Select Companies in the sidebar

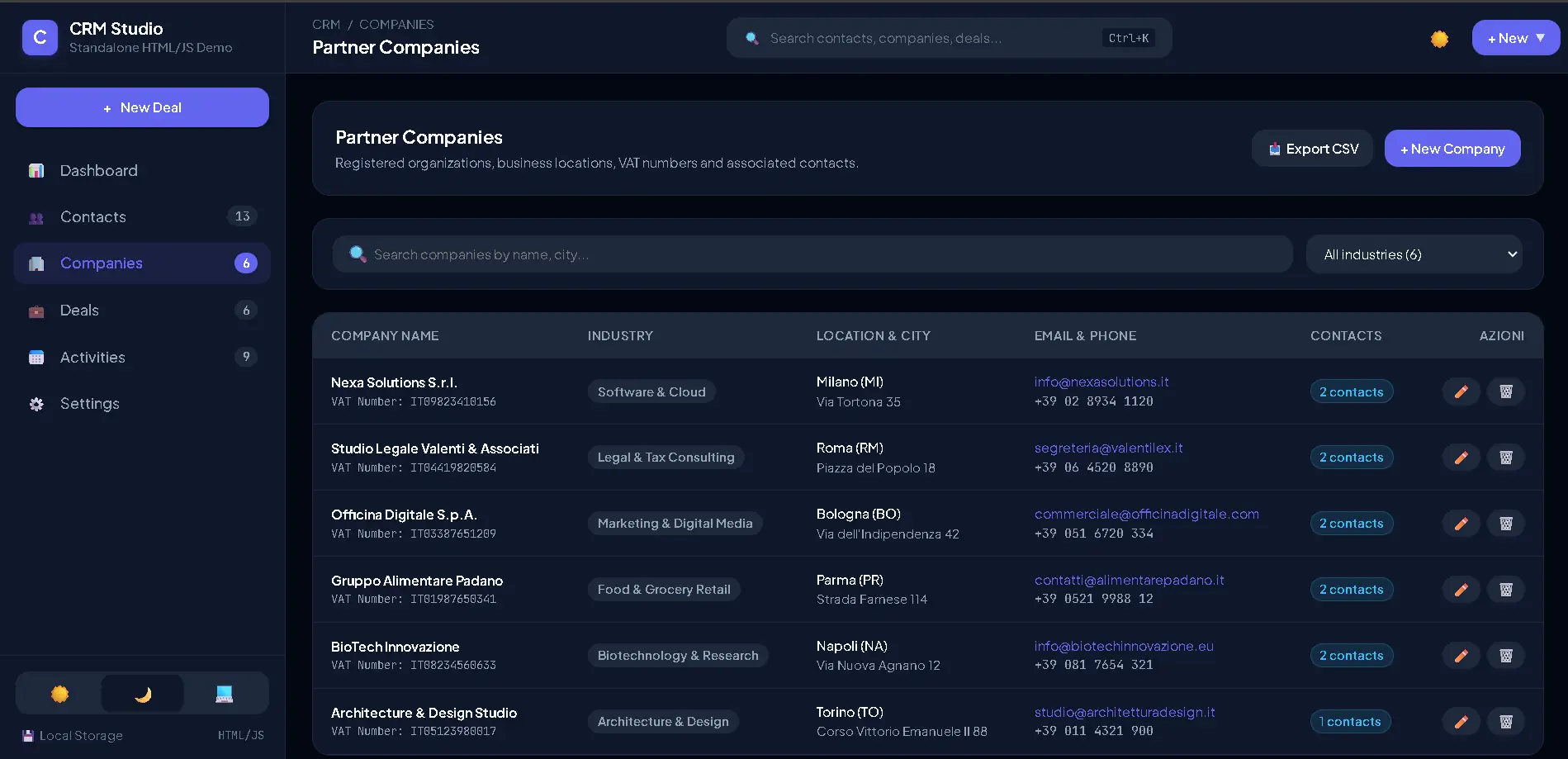(142, 263)
